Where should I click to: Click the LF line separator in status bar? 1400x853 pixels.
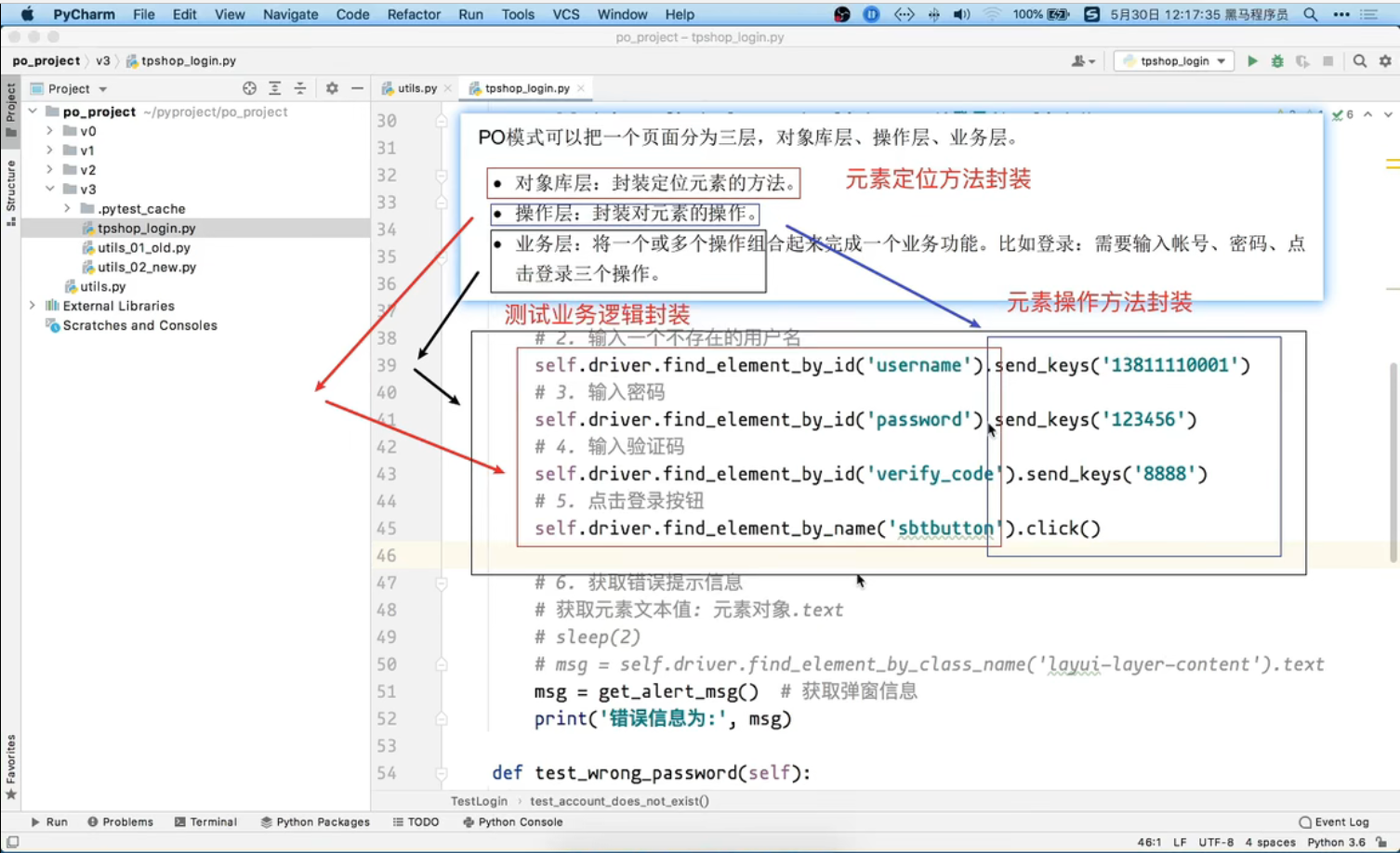point(1180,843)
